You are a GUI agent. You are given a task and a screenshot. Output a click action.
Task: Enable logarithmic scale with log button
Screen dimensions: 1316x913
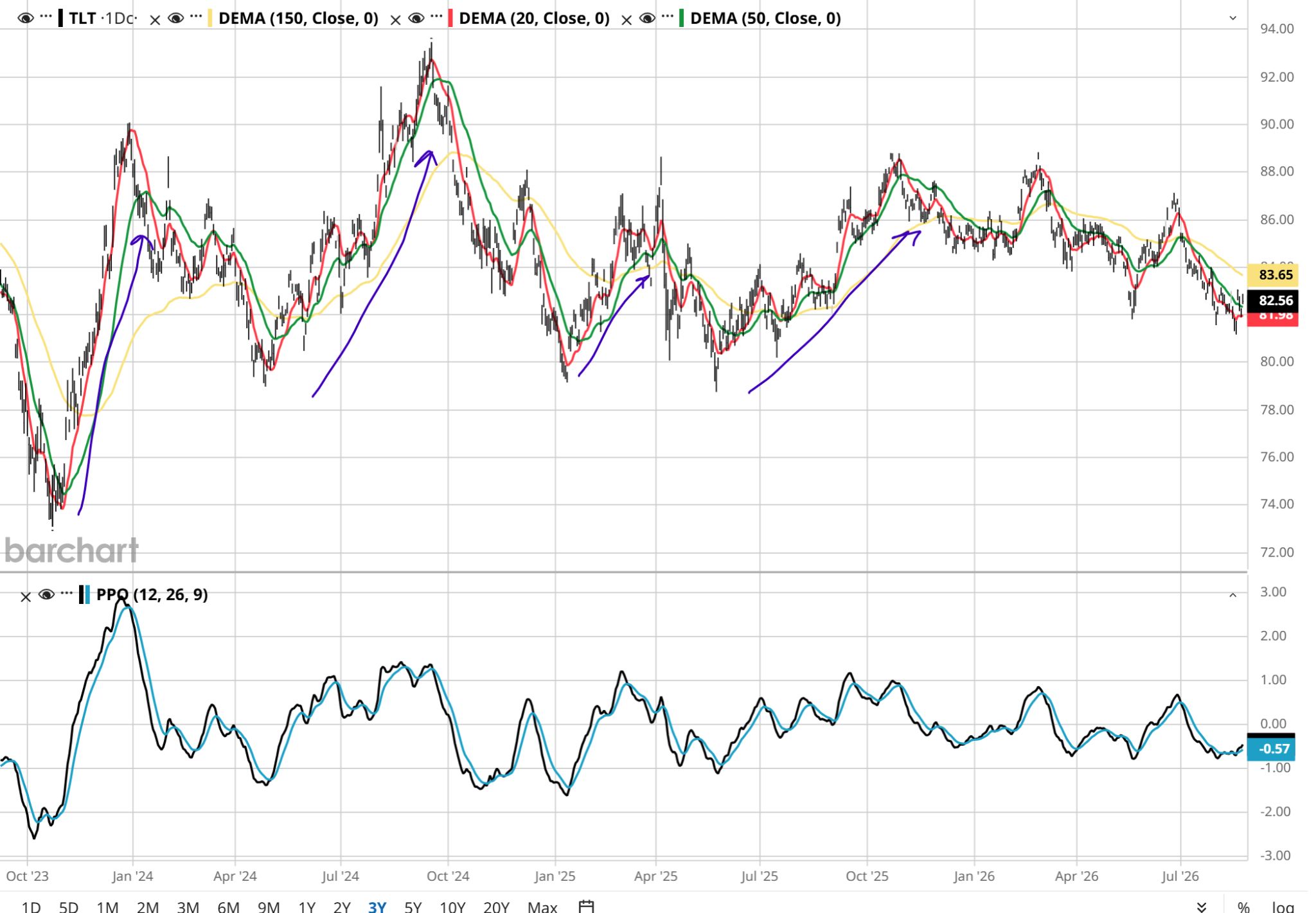(x=1283, y=907)
